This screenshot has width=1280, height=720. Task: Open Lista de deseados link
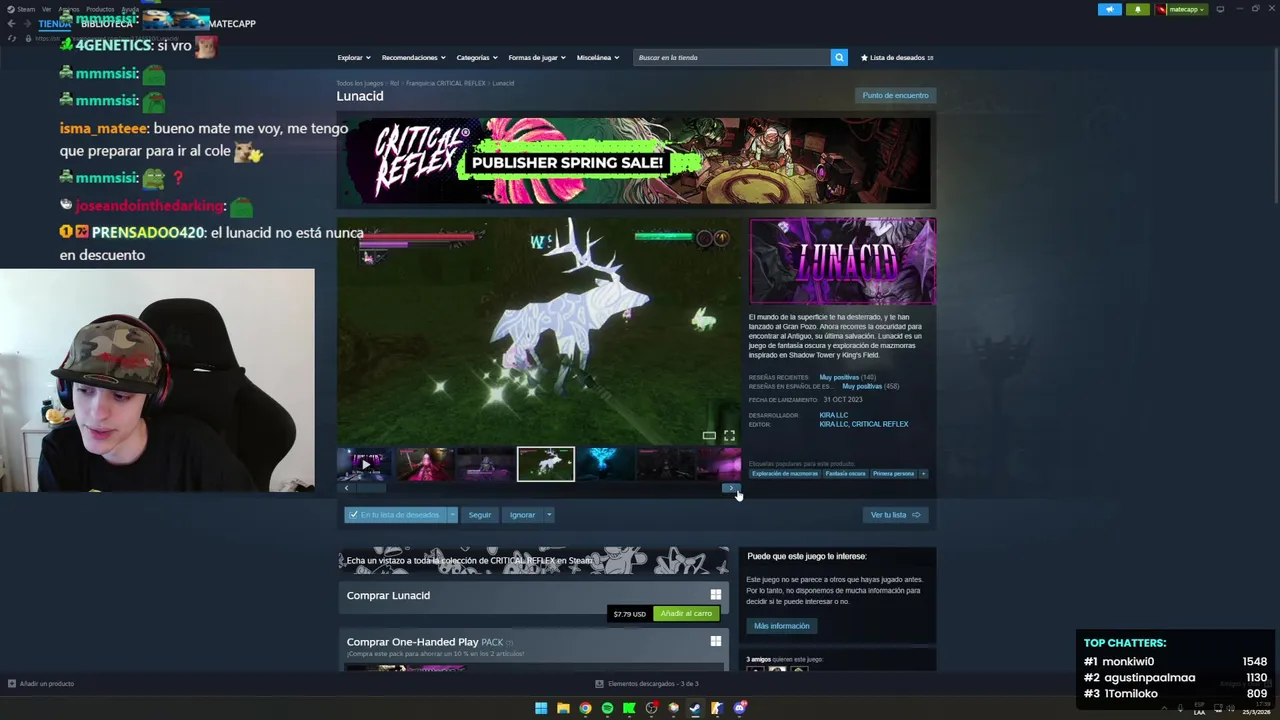pyautogui.click(x=897, y=57)
